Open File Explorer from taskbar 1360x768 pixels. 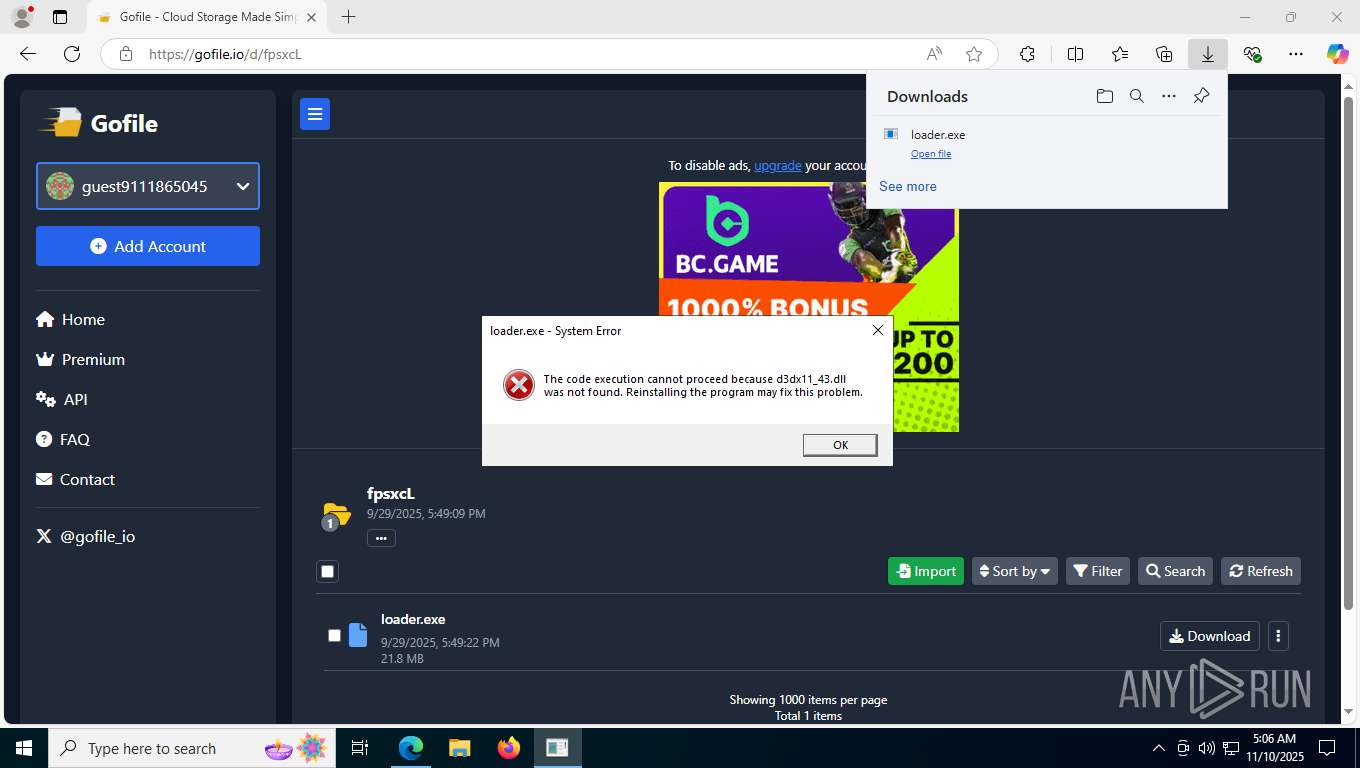(x=459, y=748)
